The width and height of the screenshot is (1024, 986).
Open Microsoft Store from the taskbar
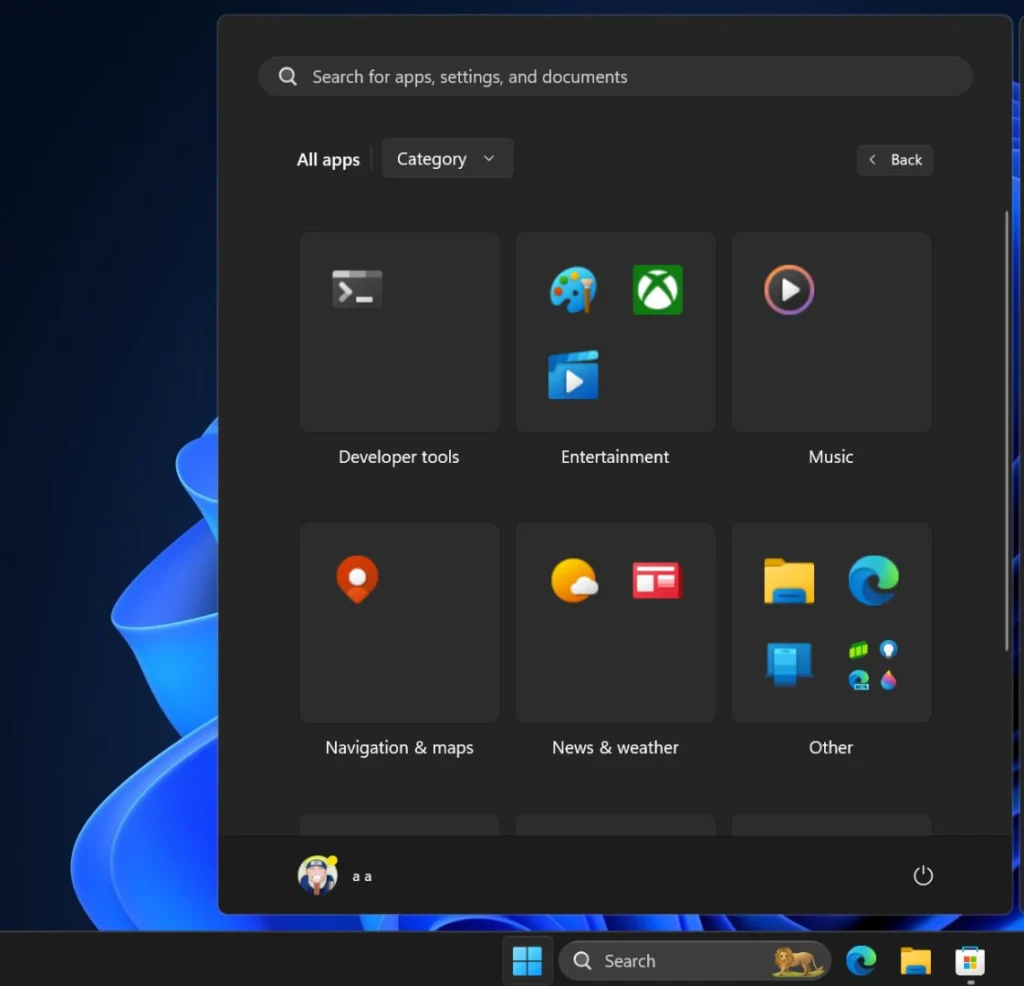tap(970, 961)
